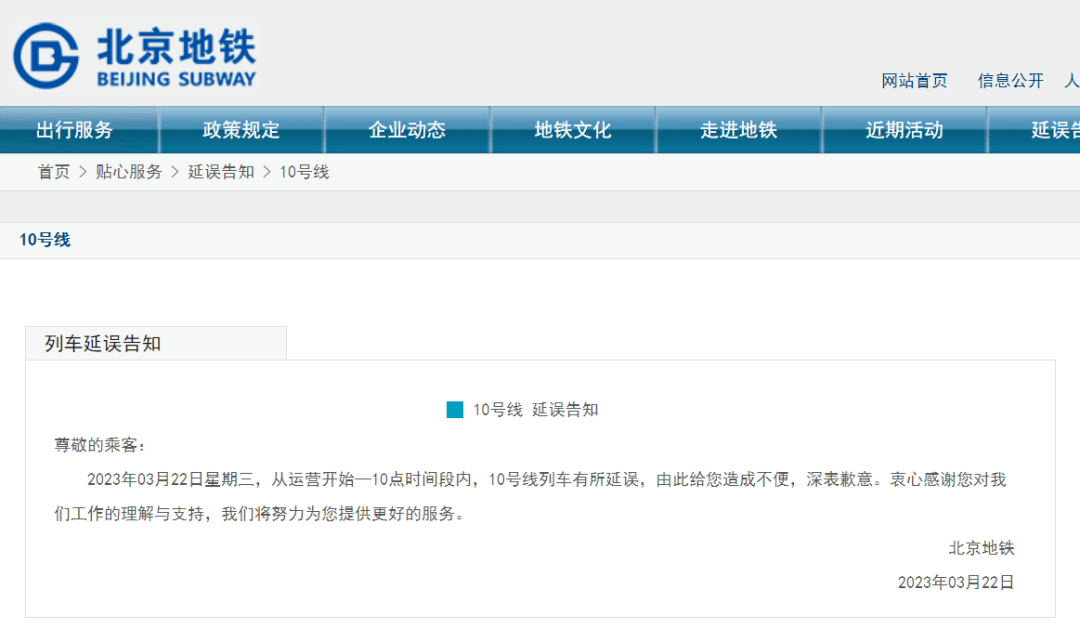
Task: Click the 尊敬的乘客 greeting text
Action: [x=100, y=445]
